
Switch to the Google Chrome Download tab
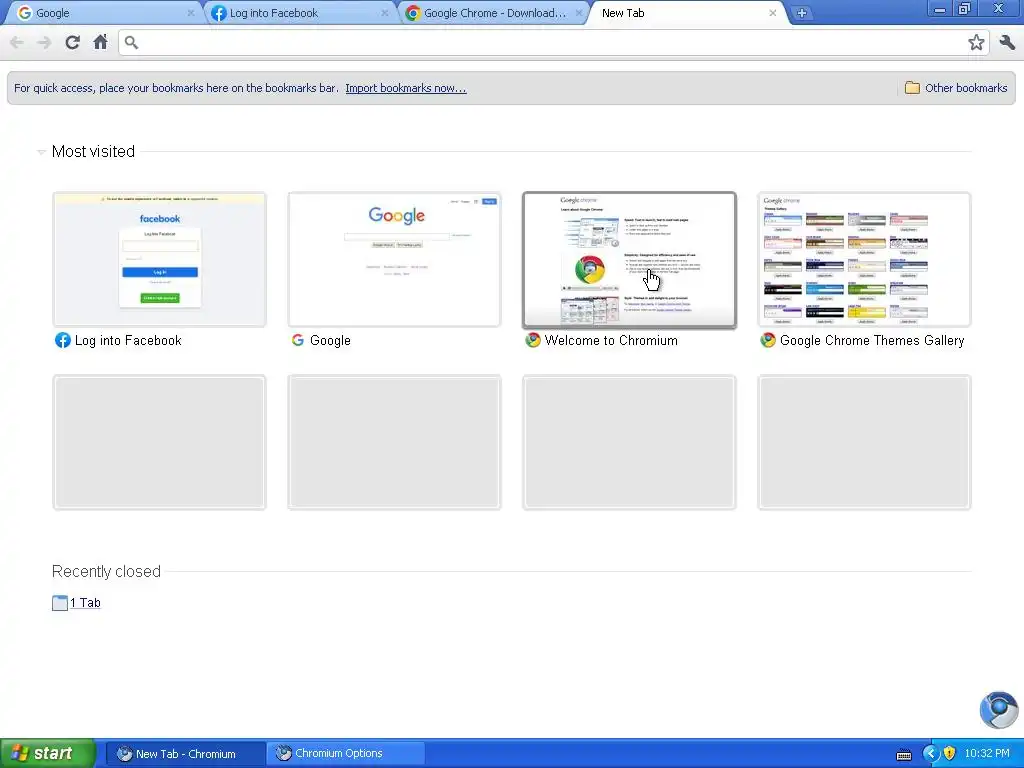click(x=494, y=13)
